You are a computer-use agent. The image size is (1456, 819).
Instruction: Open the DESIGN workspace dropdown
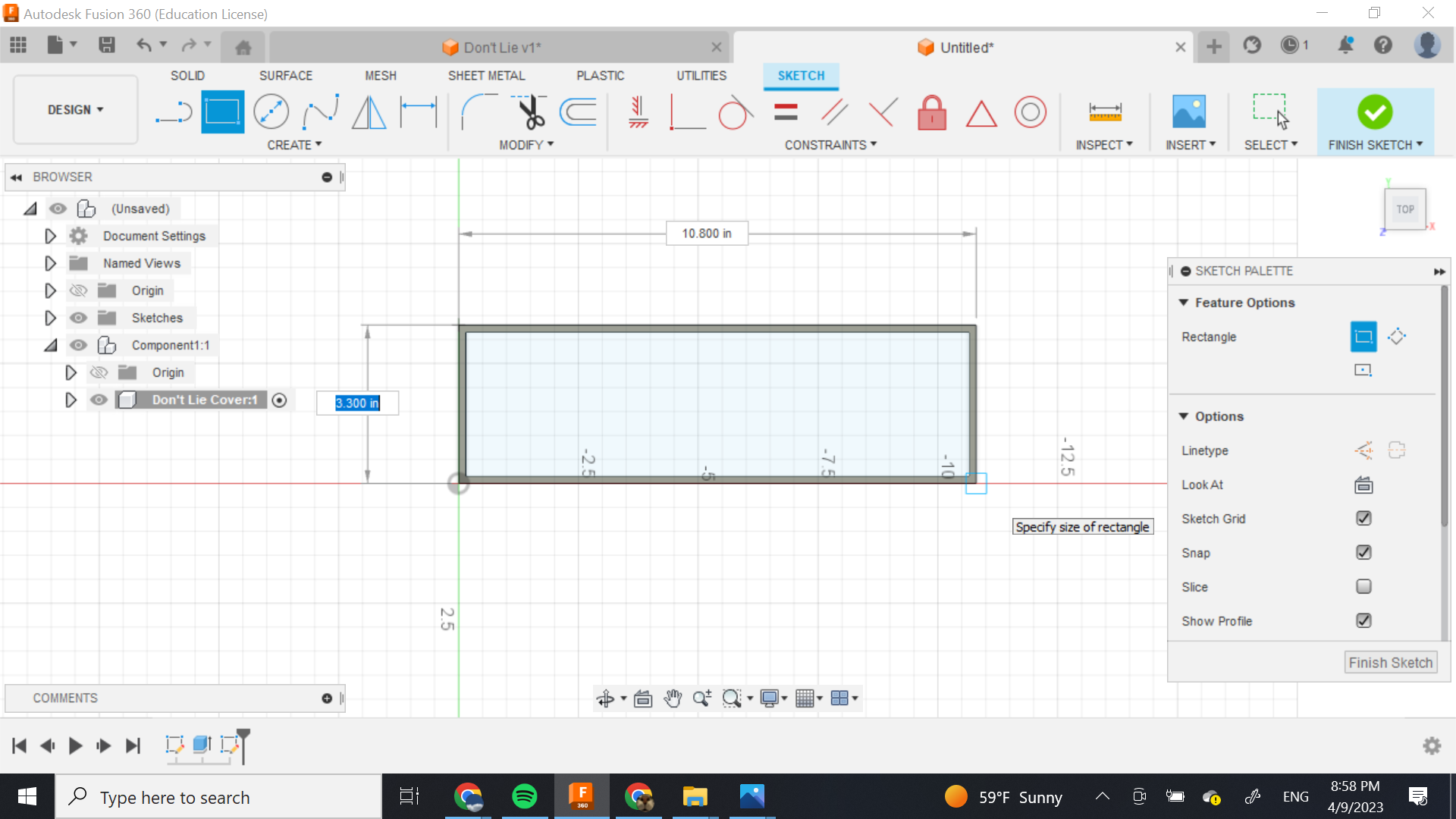(75, 110)
